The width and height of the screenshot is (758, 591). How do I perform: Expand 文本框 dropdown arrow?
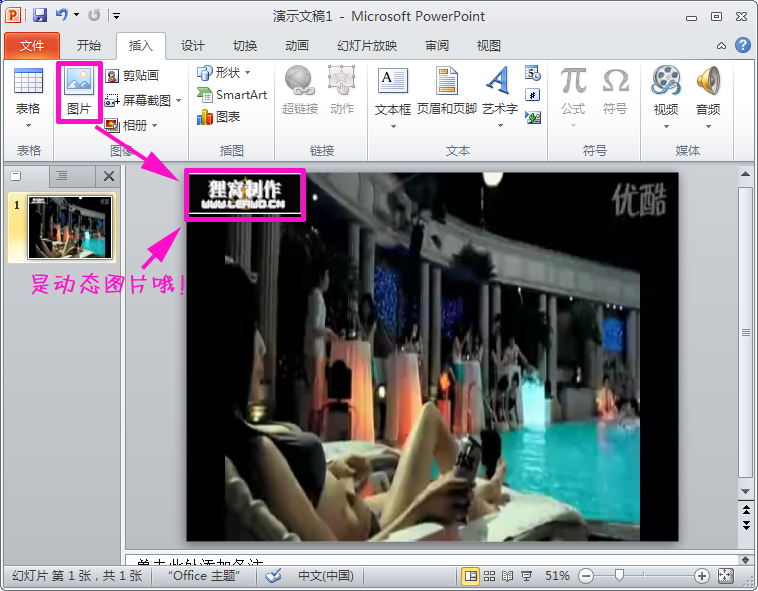pyautogui.click(x=393, y=126)
